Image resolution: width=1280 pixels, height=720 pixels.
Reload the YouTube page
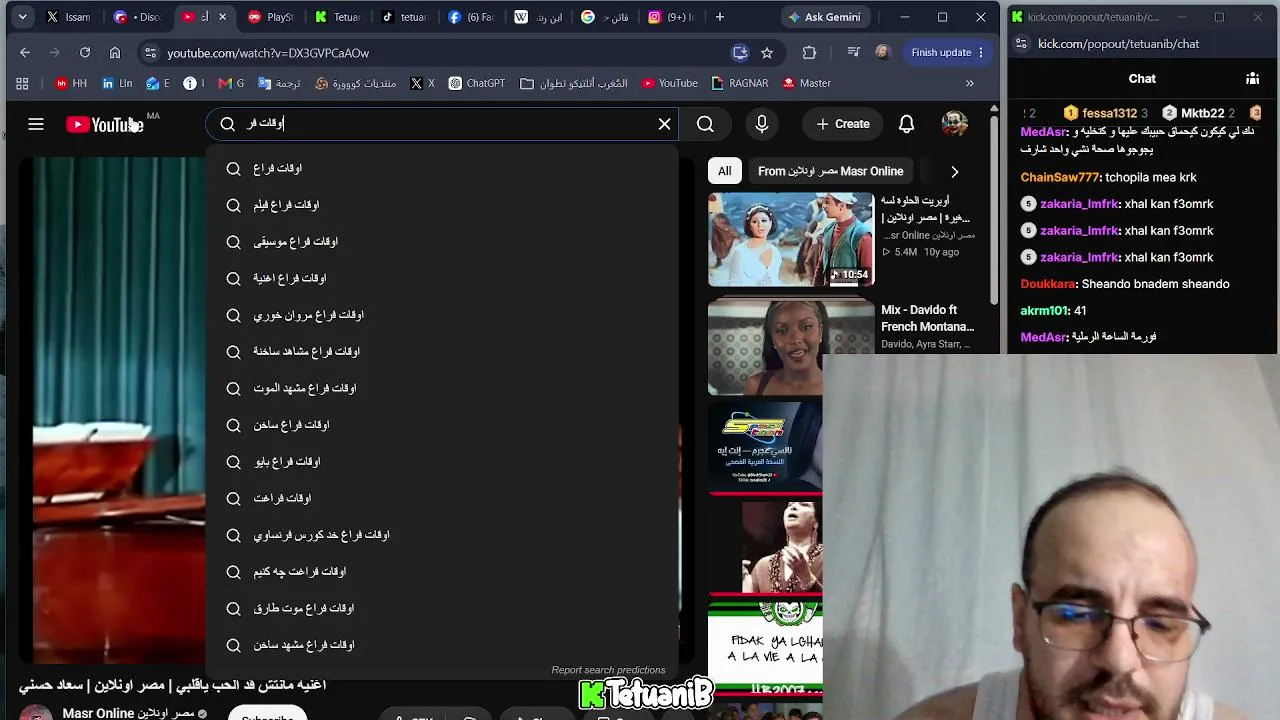85,53
